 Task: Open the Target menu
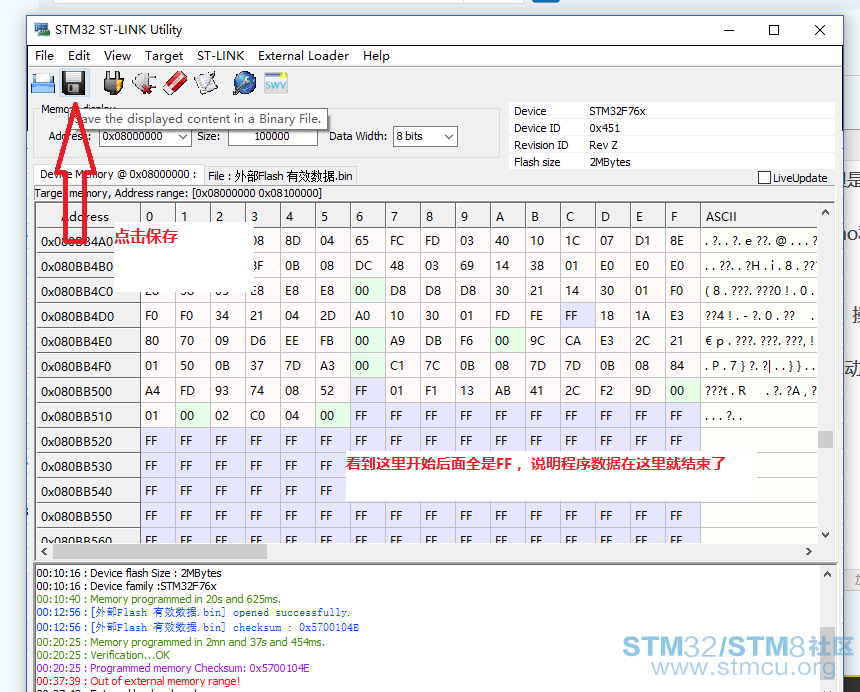[x=164, y=56]
